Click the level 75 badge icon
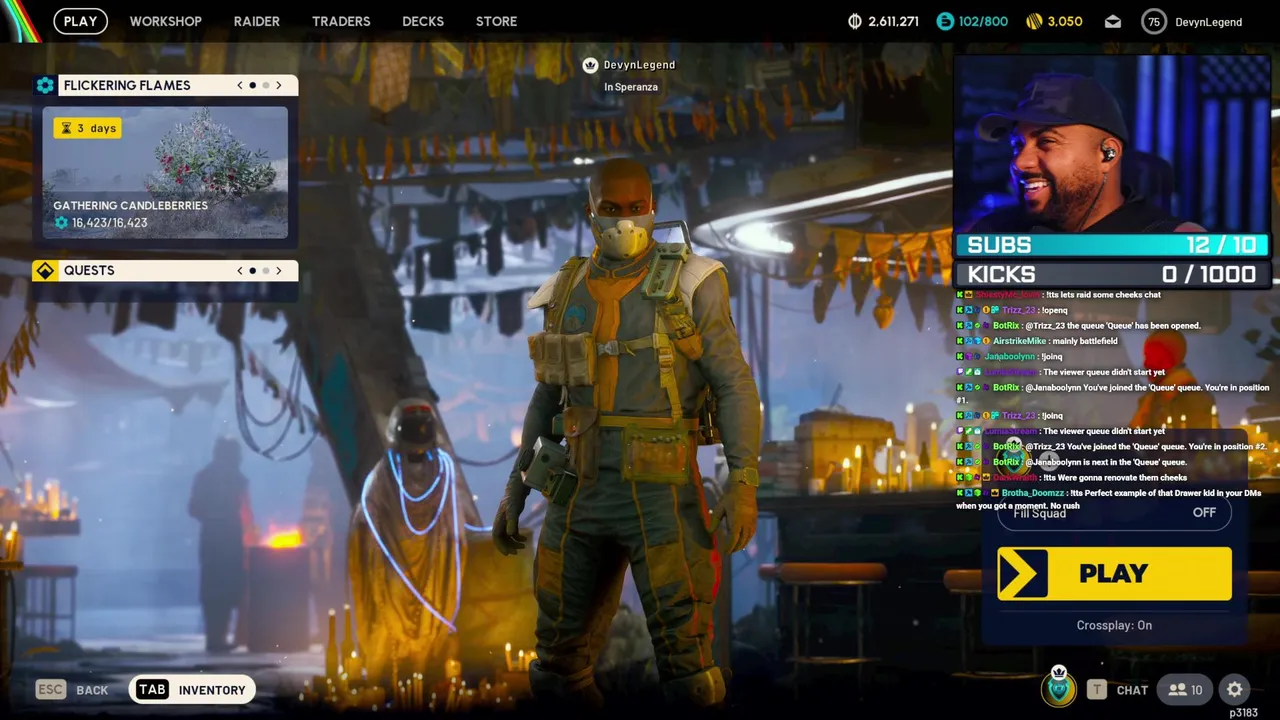 click(1155, 21)
